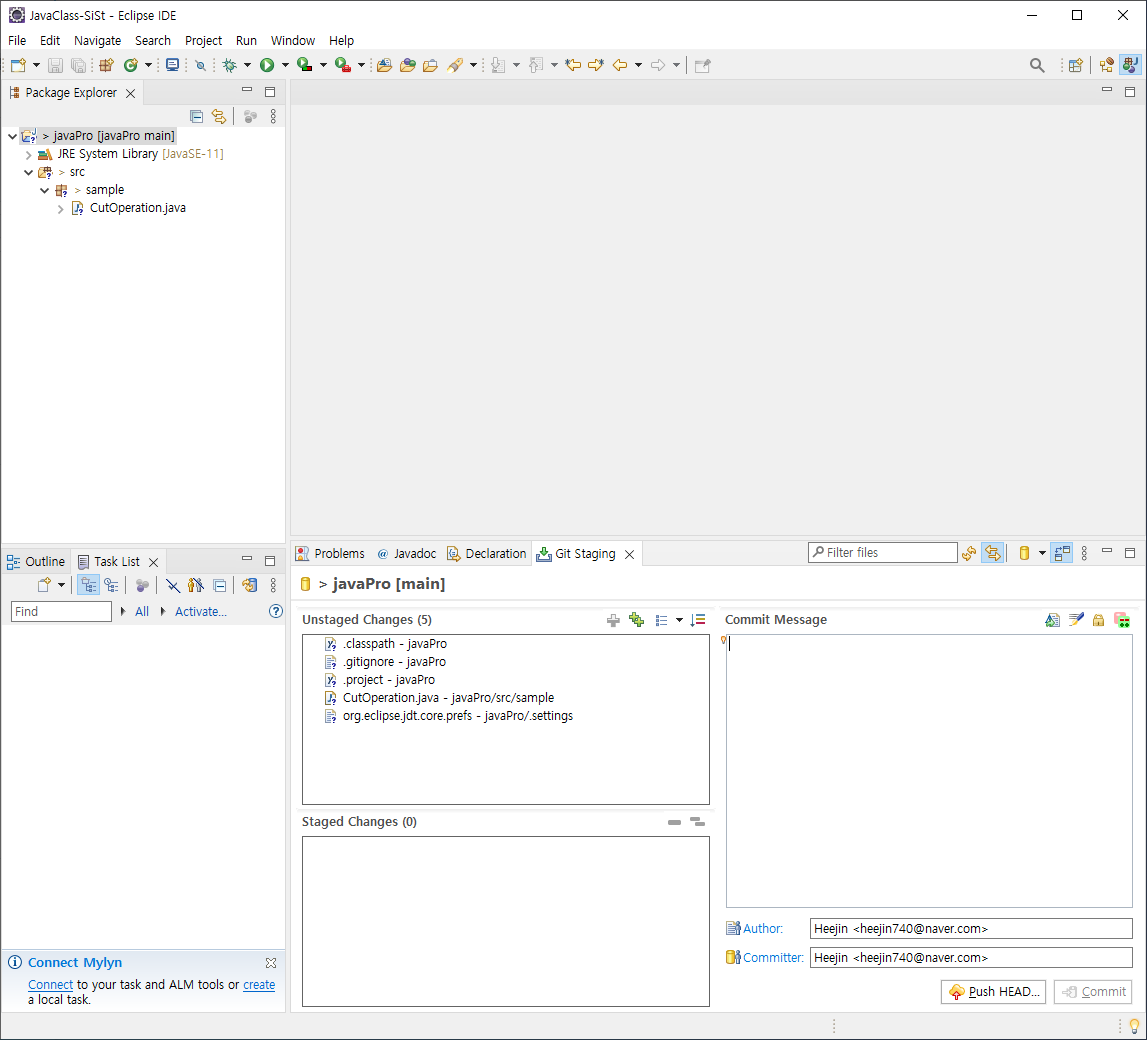Click the New wizard toolbar icon

[18, 65]
